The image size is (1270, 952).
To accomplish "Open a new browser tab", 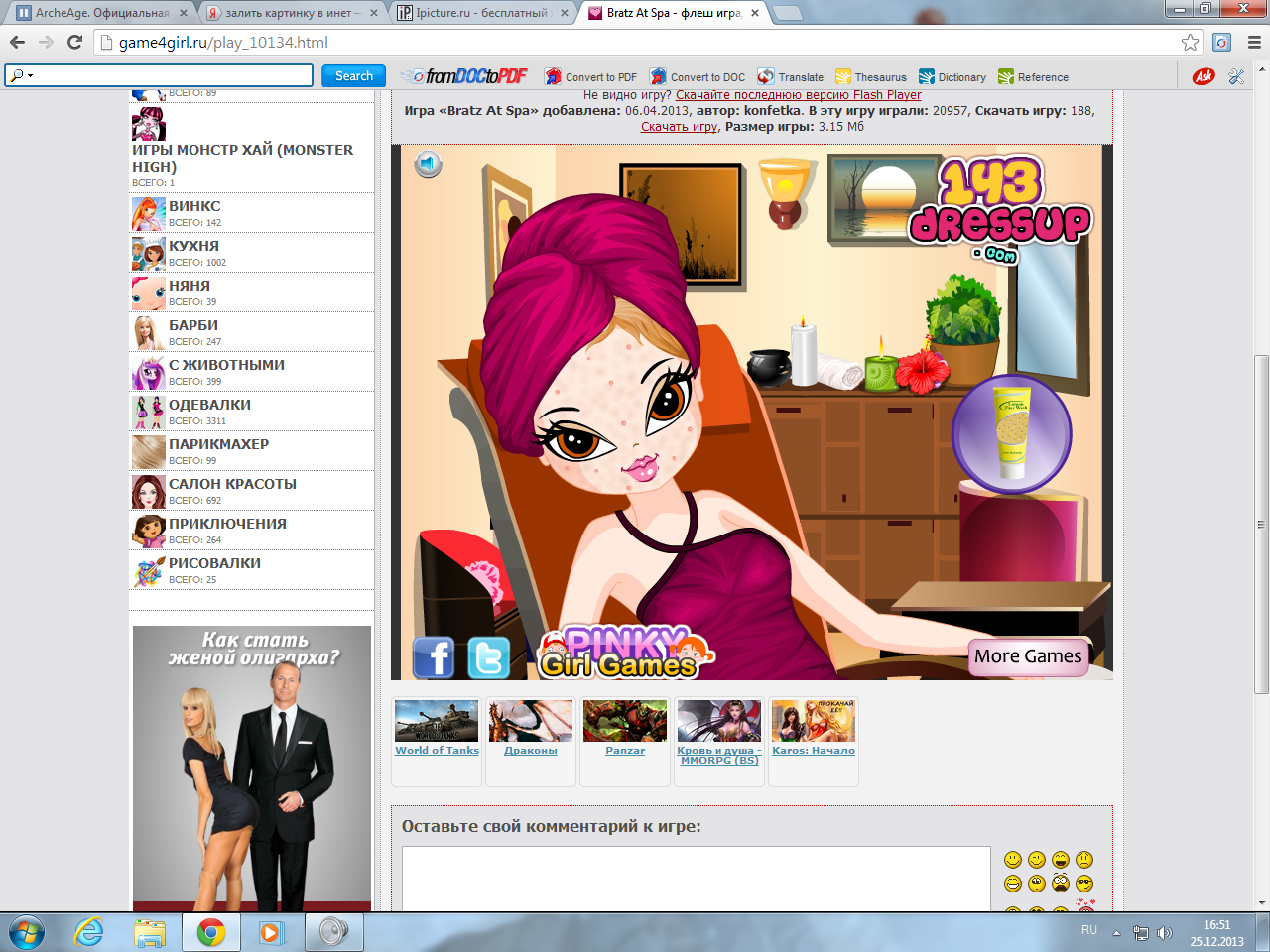I will [787, 13].
